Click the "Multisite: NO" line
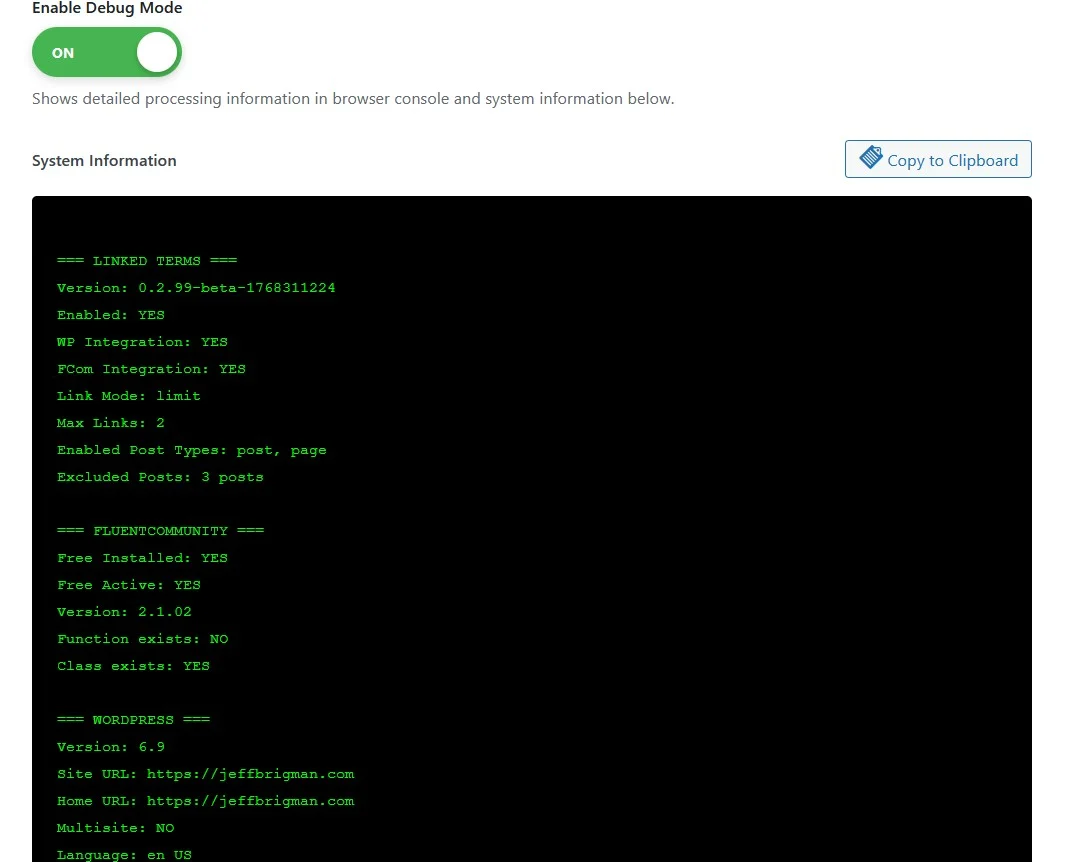 (x=116, y=828)
